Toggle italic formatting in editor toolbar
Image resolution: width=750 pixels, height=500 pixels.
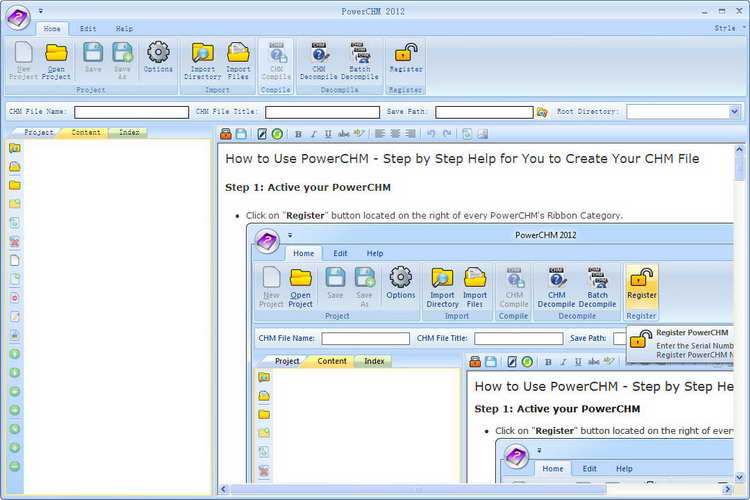pos(313,134)
